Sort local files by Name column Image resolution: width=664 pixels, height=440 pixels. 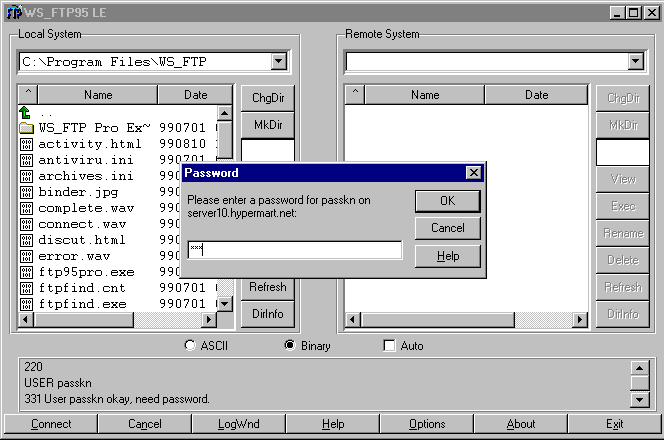click(x=98, y=94)
